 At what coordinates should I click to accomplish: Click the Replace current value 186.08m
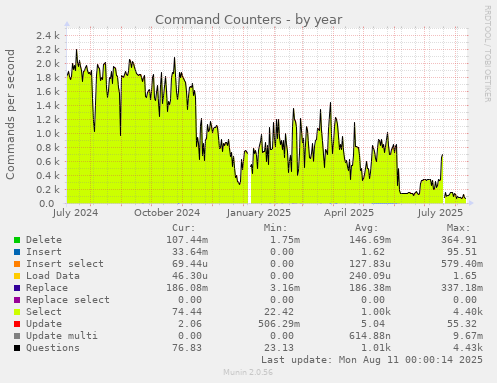click(187, 288)
